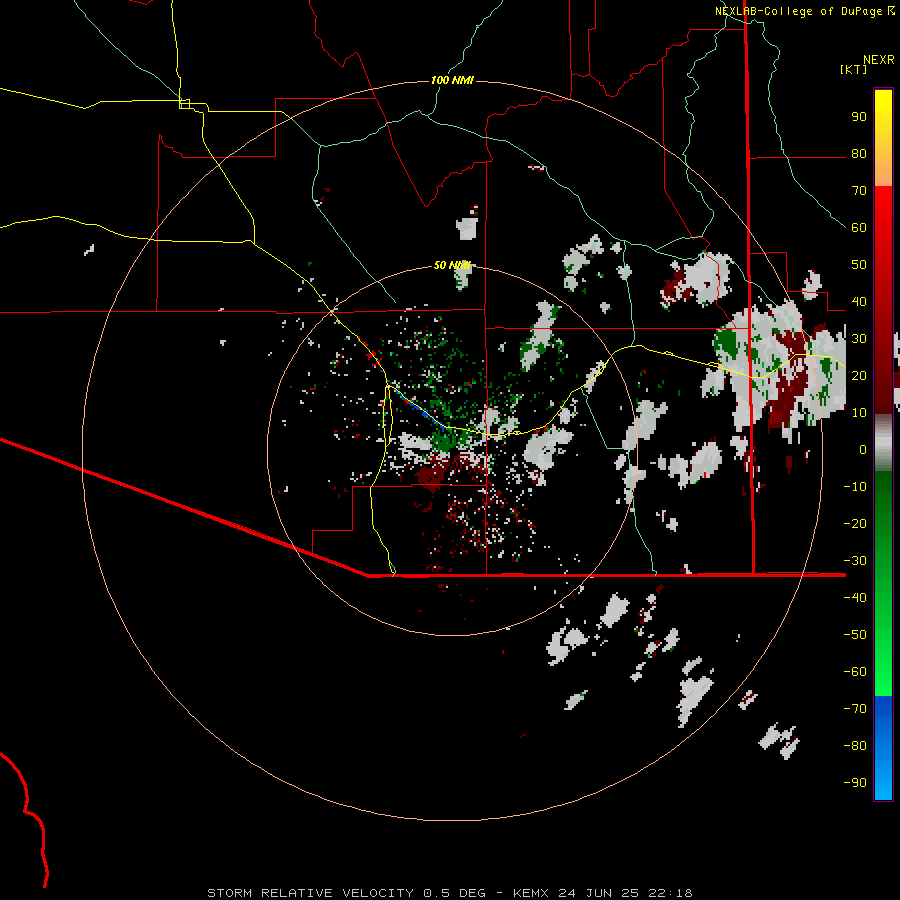Image resolution: width=900 pixels, height=900 pixels.
Task: Click the "90" value on velocity scale
Action: coord(859,117)
